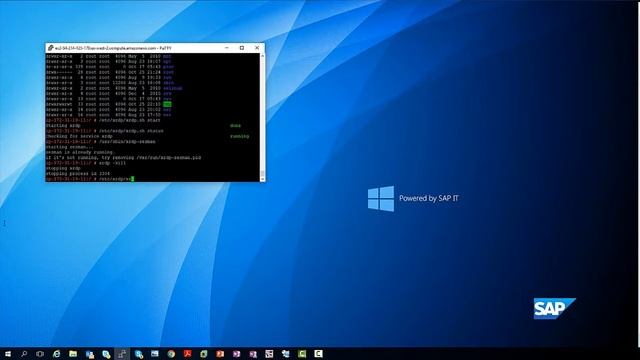
Task: Click the 'xrdp -kill' command line
Action: pyautogui.click(x=86, y=163)
